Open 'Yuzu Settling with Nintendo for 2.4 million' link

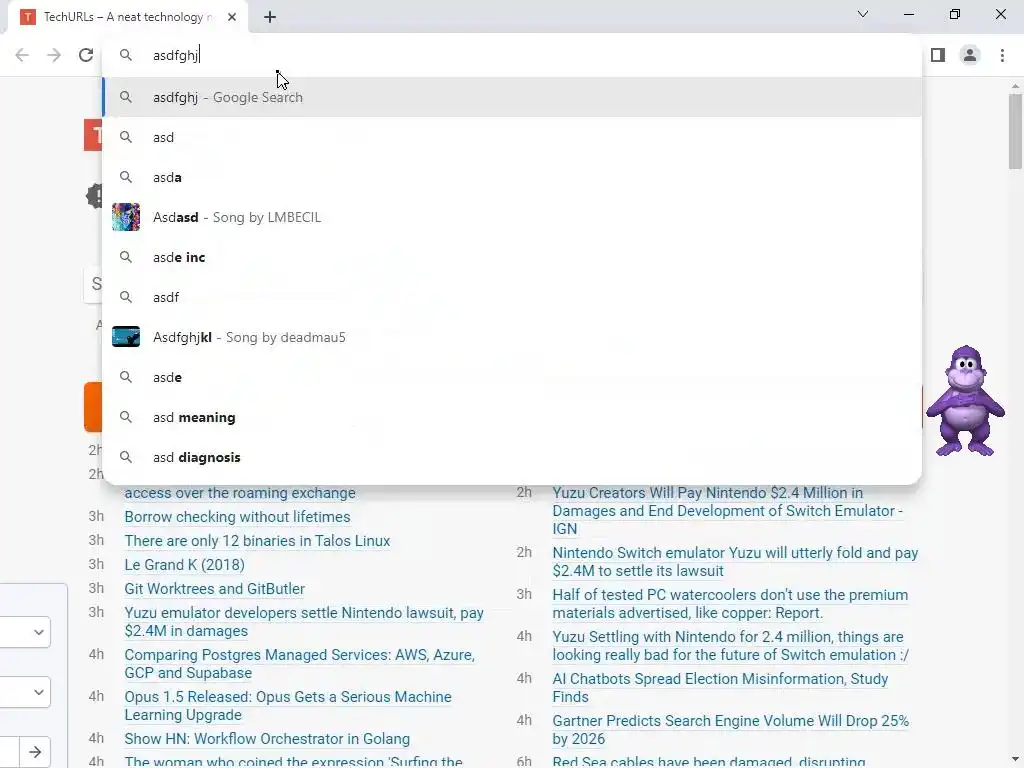pos(730,645)
